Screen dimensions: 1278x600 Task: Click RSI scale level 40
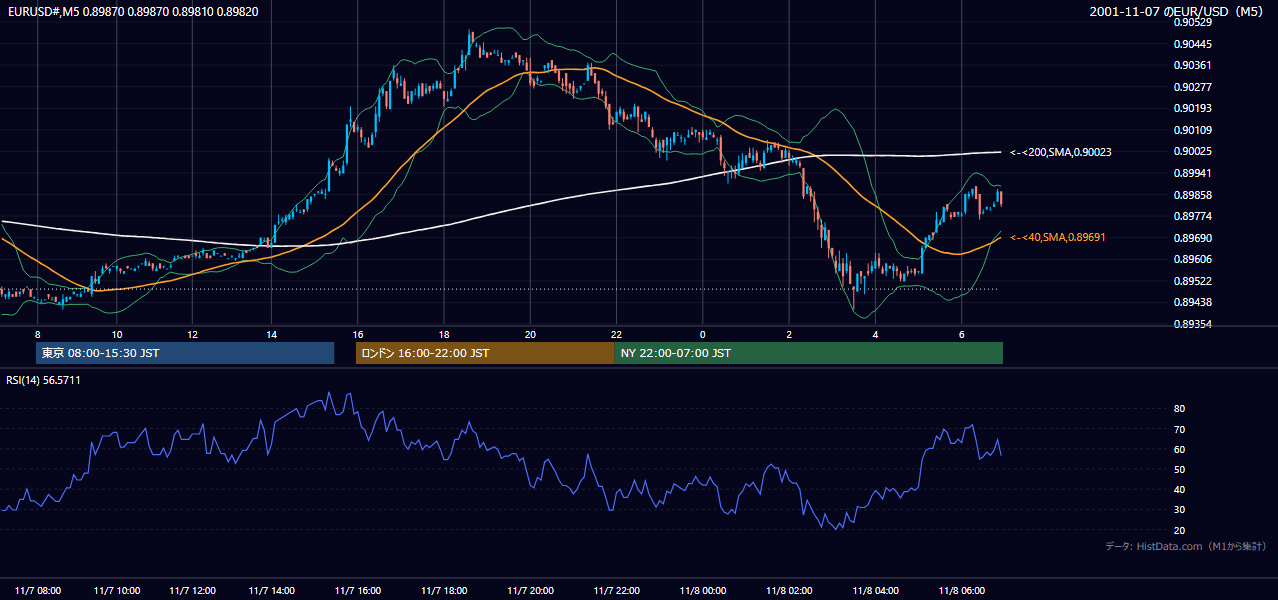pos(1179,490)
